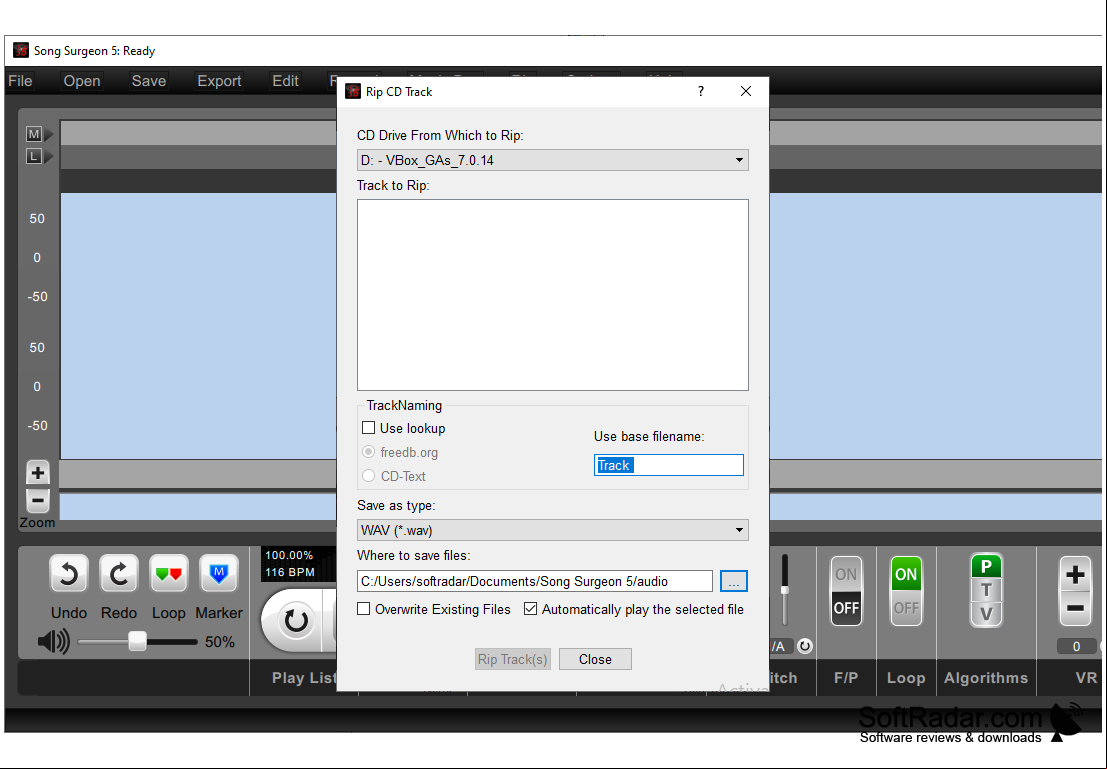This screenshot has height=769, width=1107.
Task: Open the Save menu
Action: coord(148,81)
